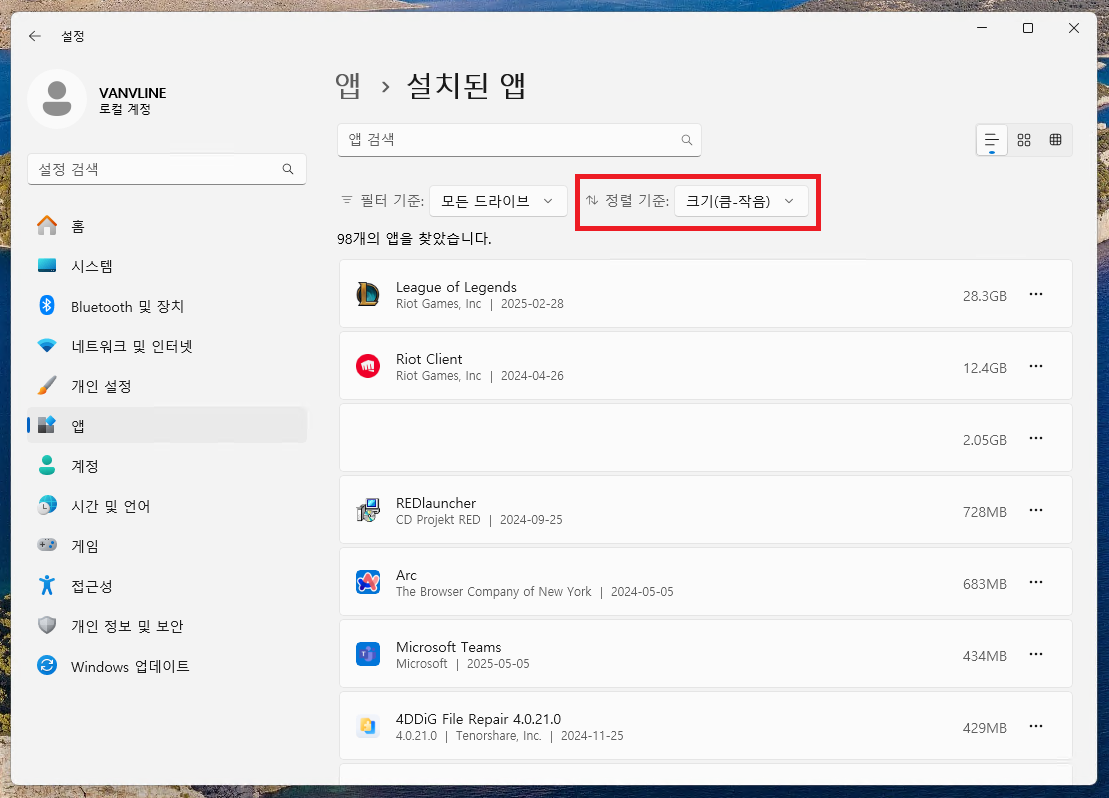
Task: Open Windows 업데이트 settings
Action: pyautogui.click(x=167, y=666)
